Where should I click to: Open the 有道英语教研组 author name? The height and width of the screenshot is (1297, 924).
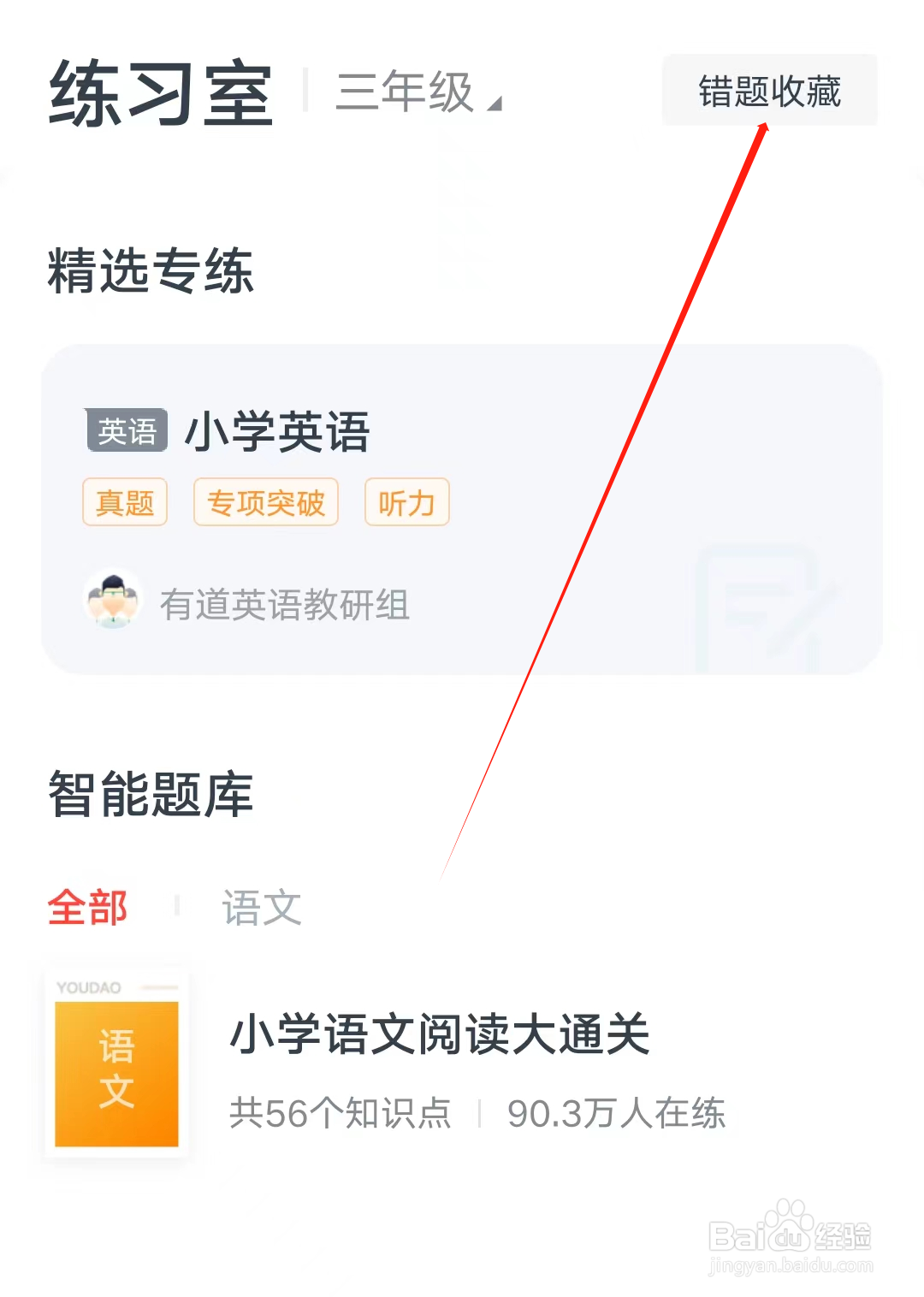pos(285,605)
